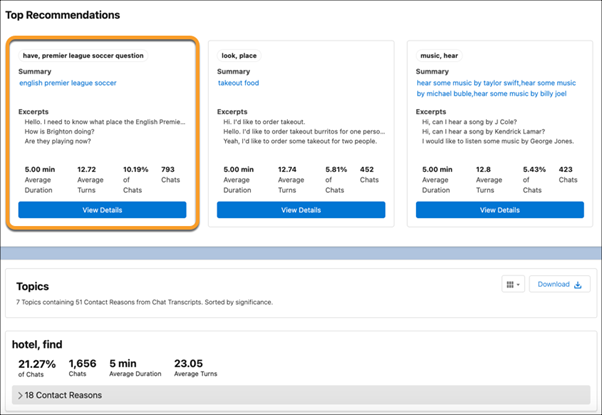Click the takeout for two people excerpt
Viewport: 602px width, 415px height.
point(300,141)
